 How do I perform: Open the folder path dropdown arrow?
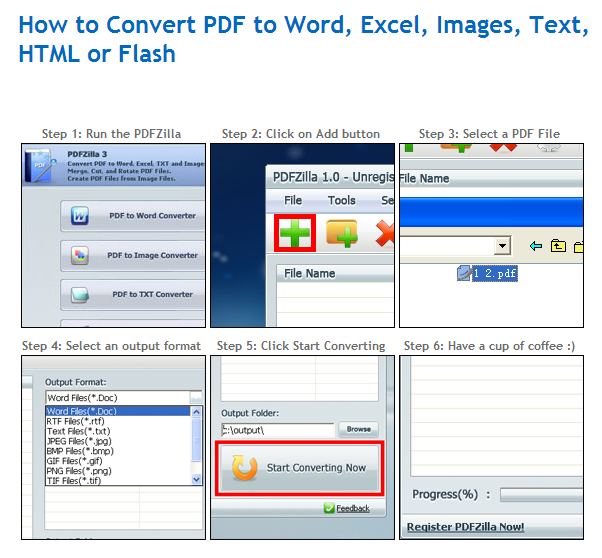tap(502, 246)
